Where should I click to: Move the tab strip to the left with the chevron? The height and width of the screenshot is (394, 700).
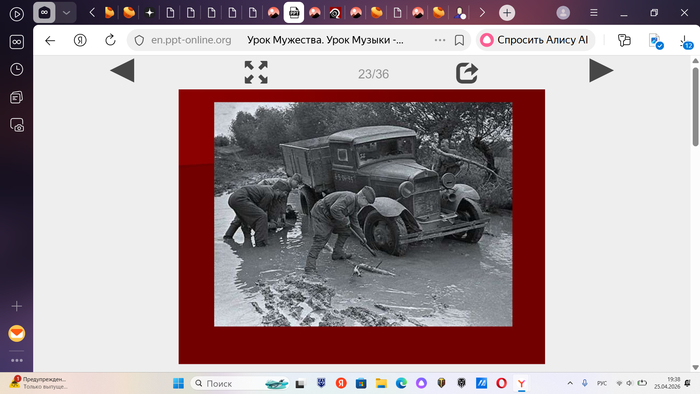click(92, 12)
